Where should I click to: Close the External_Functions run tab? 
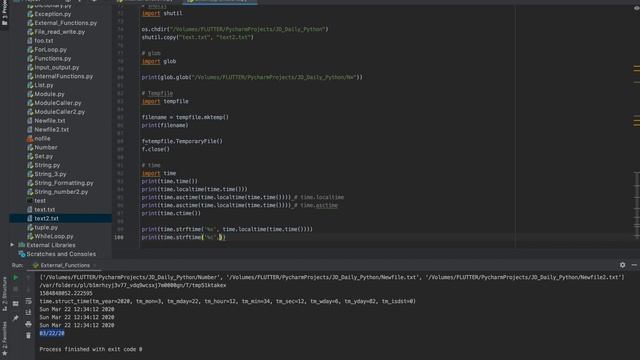coord(95,265)
